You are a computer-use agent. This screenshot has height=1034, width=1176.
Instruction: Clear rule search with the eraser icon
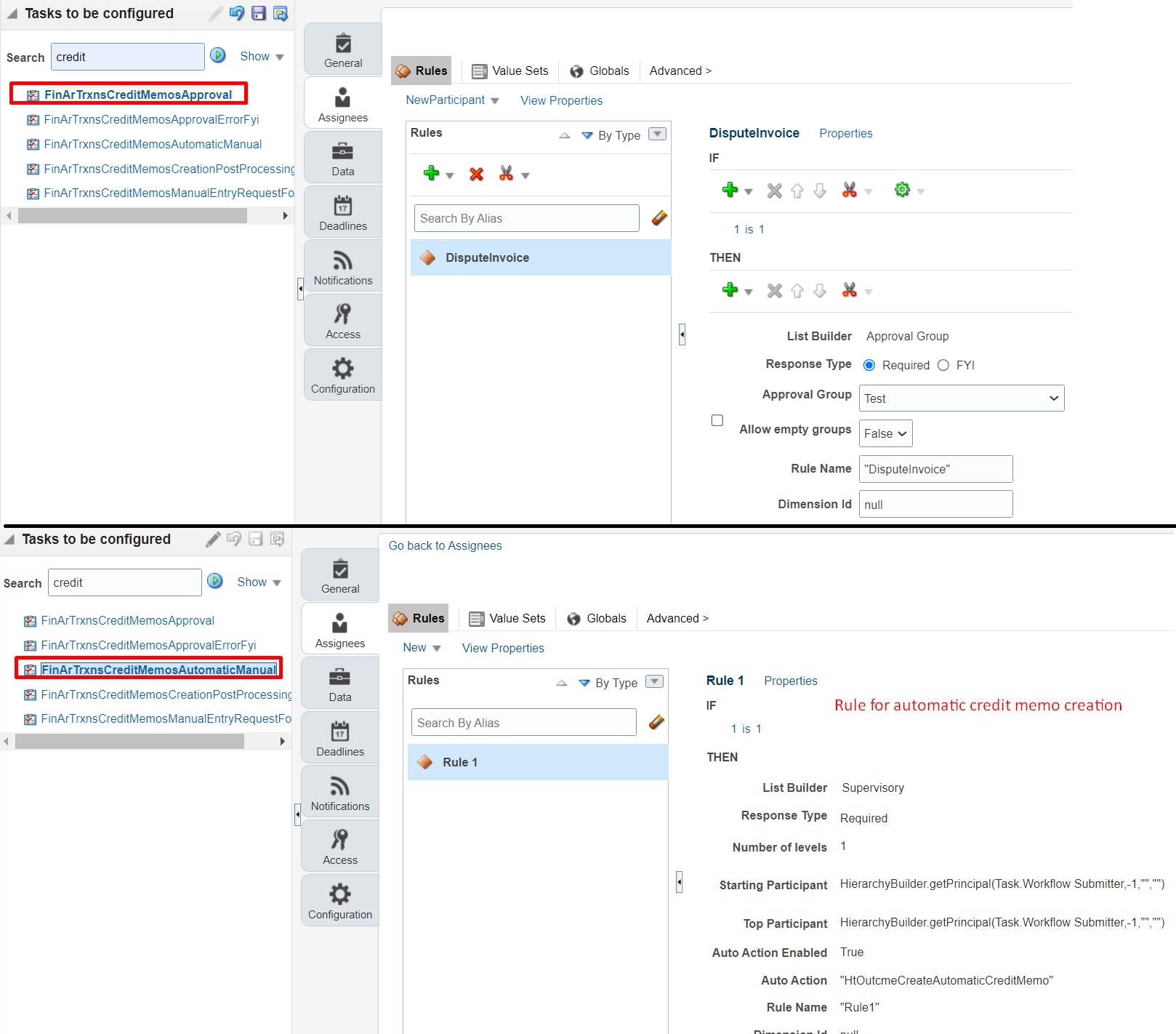coord(659,217)
